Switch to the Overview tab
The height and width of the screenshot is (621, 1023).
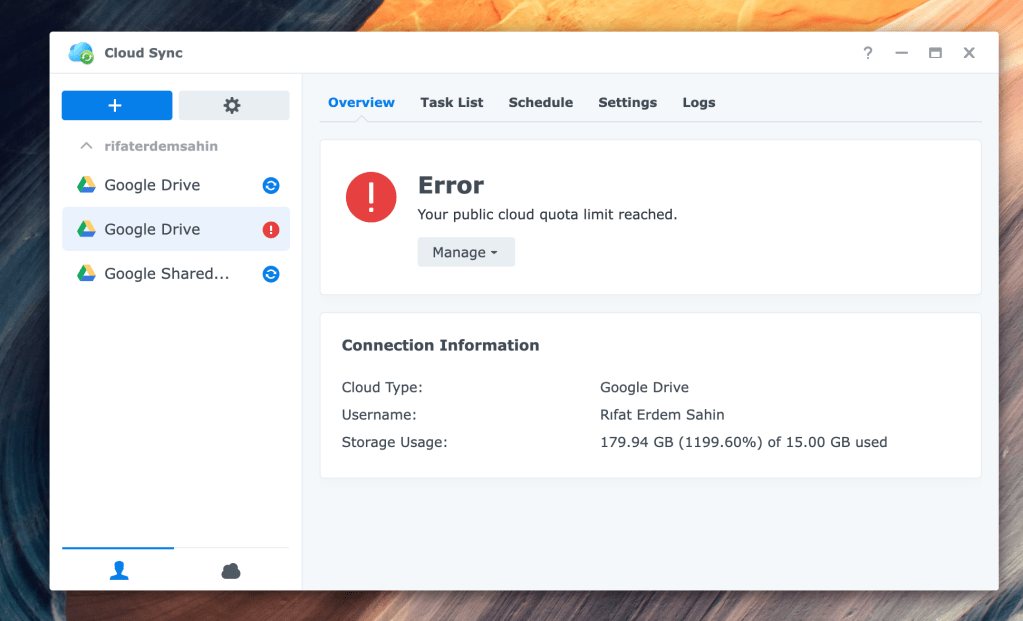[361, 102]
